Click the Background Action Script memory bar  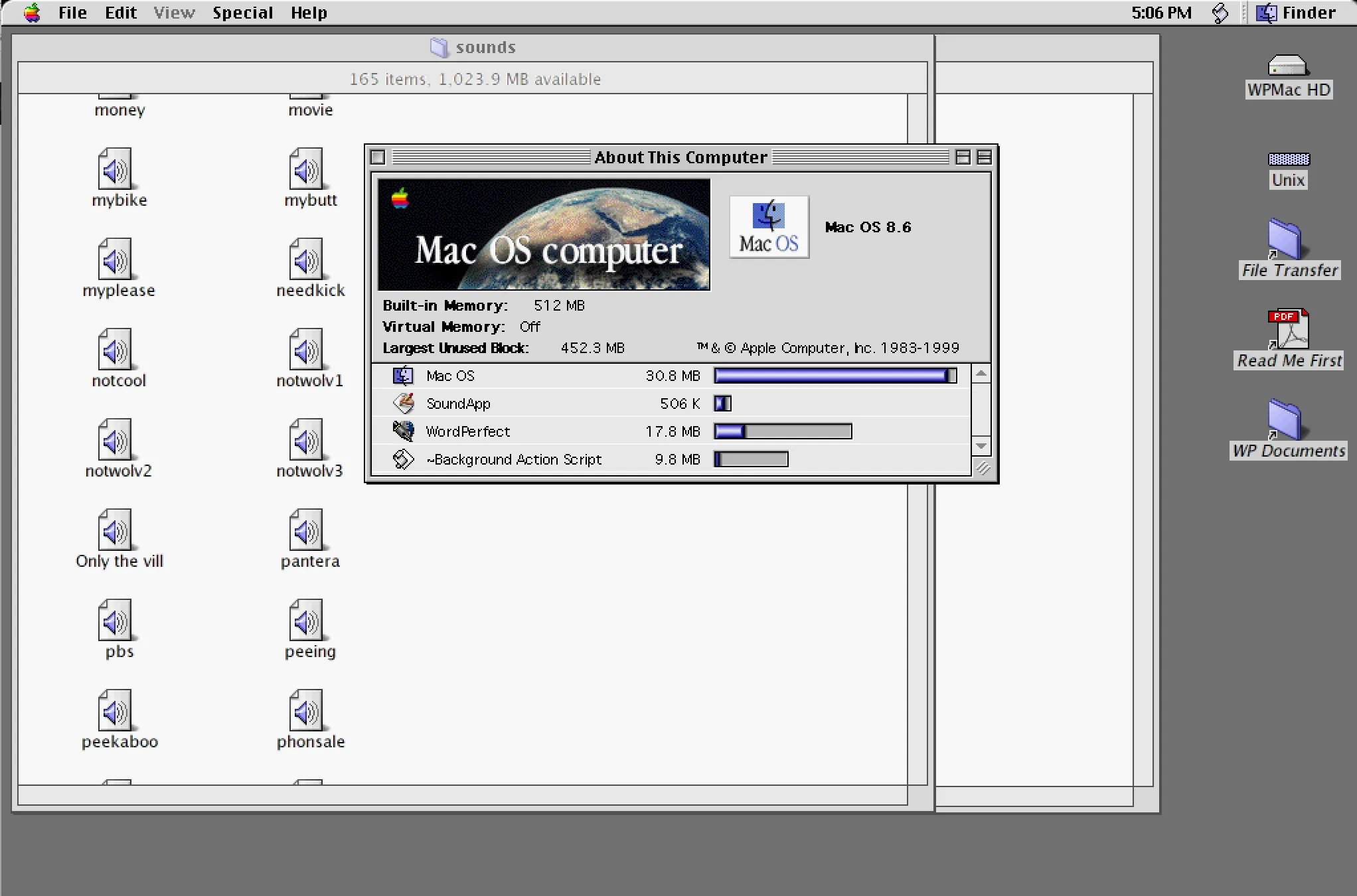coord(751,459)
